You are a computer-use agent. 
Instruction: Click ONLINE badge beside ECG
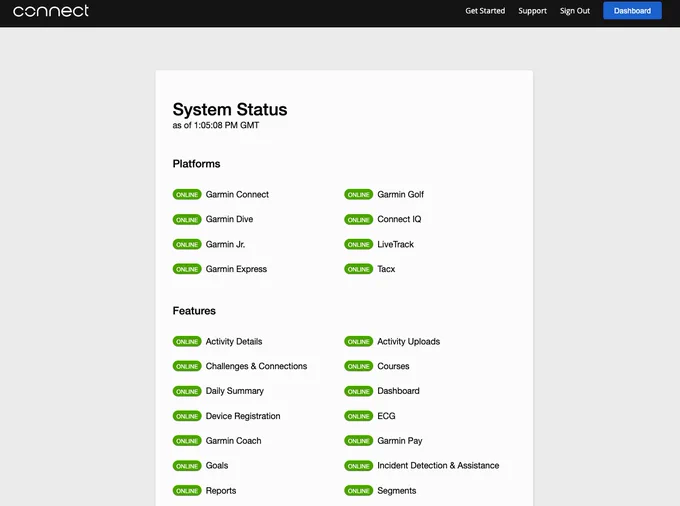click(359, 416)
